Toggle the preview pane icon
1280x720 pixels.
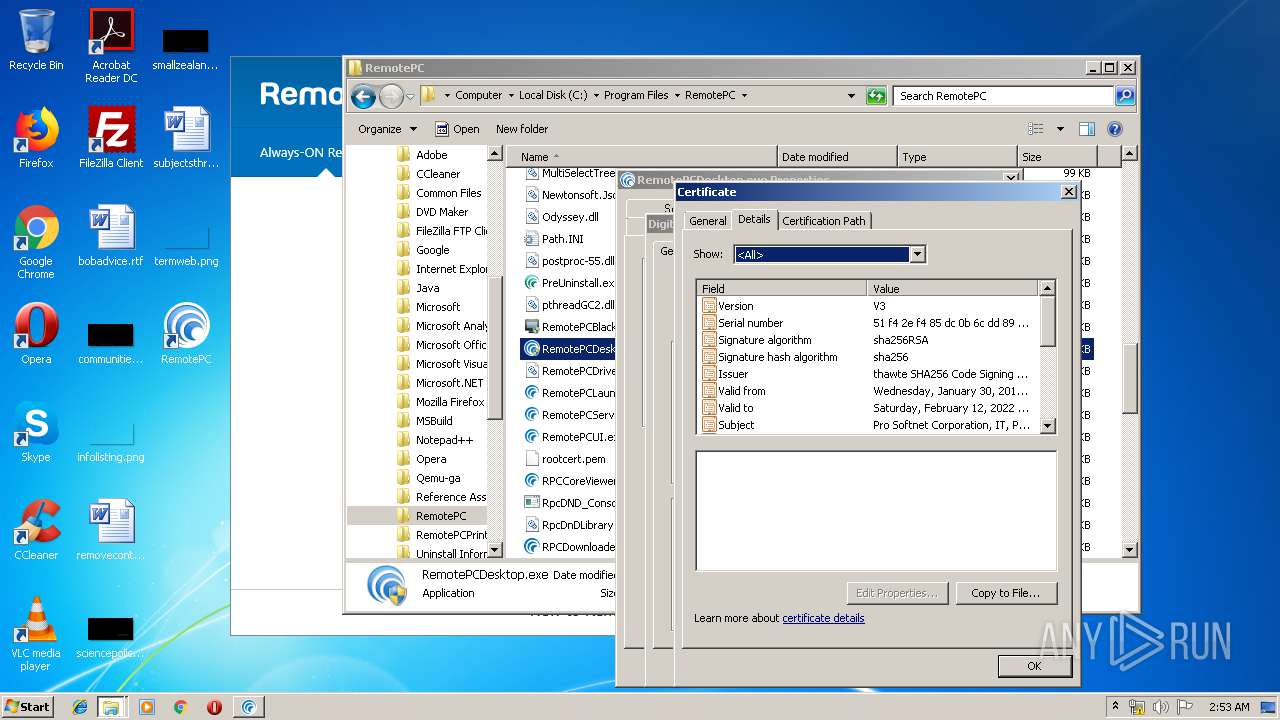1087,129
